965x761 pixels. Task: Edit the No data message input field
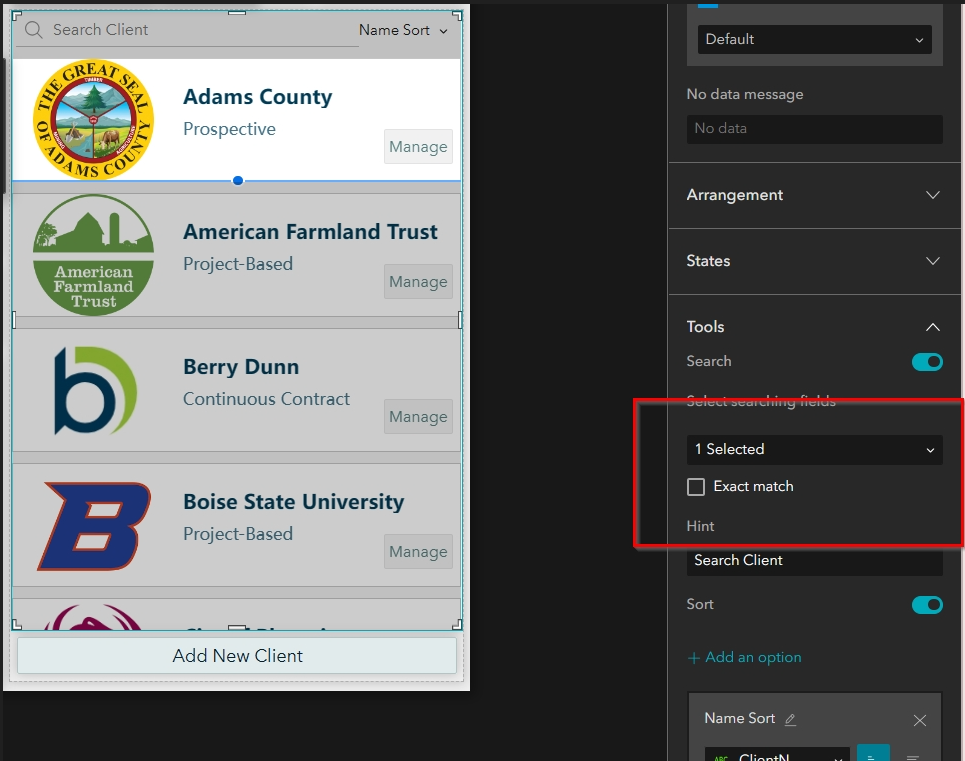tap(814, 129)
